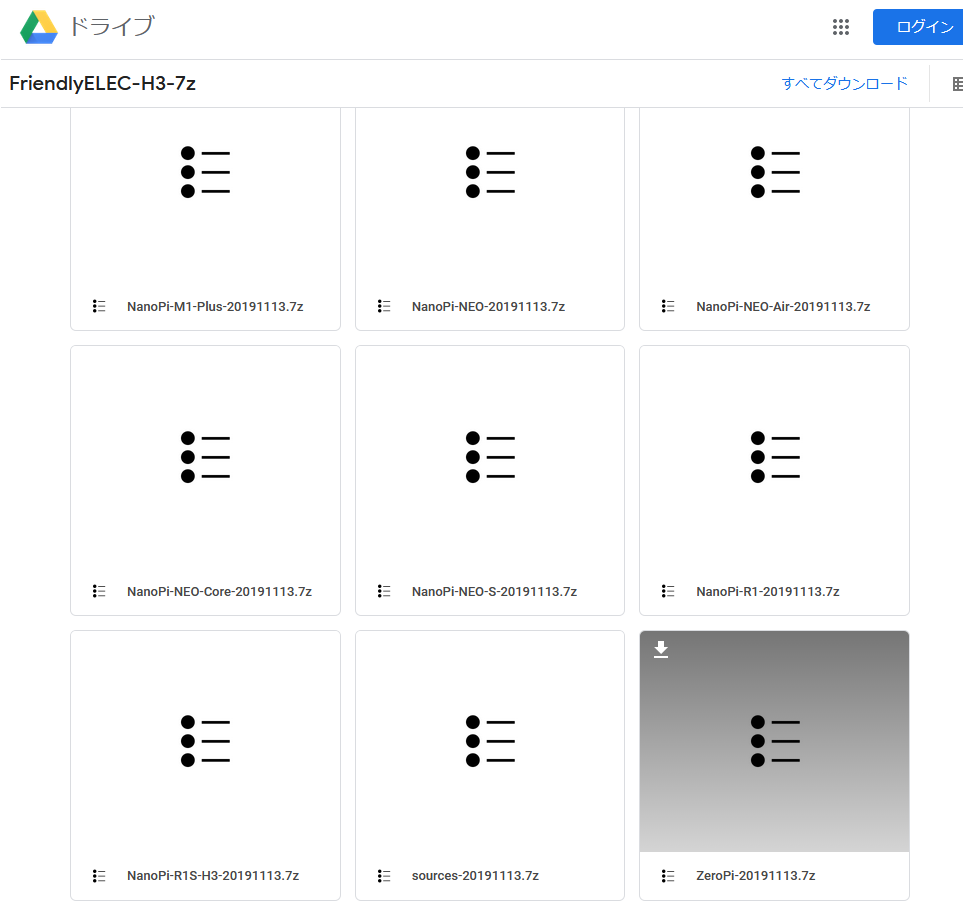Image resolution: width=963 pixels, height=913 pixels.
Task: Click small file icon beside NanoPi-NEO-Core name
Action: pyautogui.click(x=99, y=591)
